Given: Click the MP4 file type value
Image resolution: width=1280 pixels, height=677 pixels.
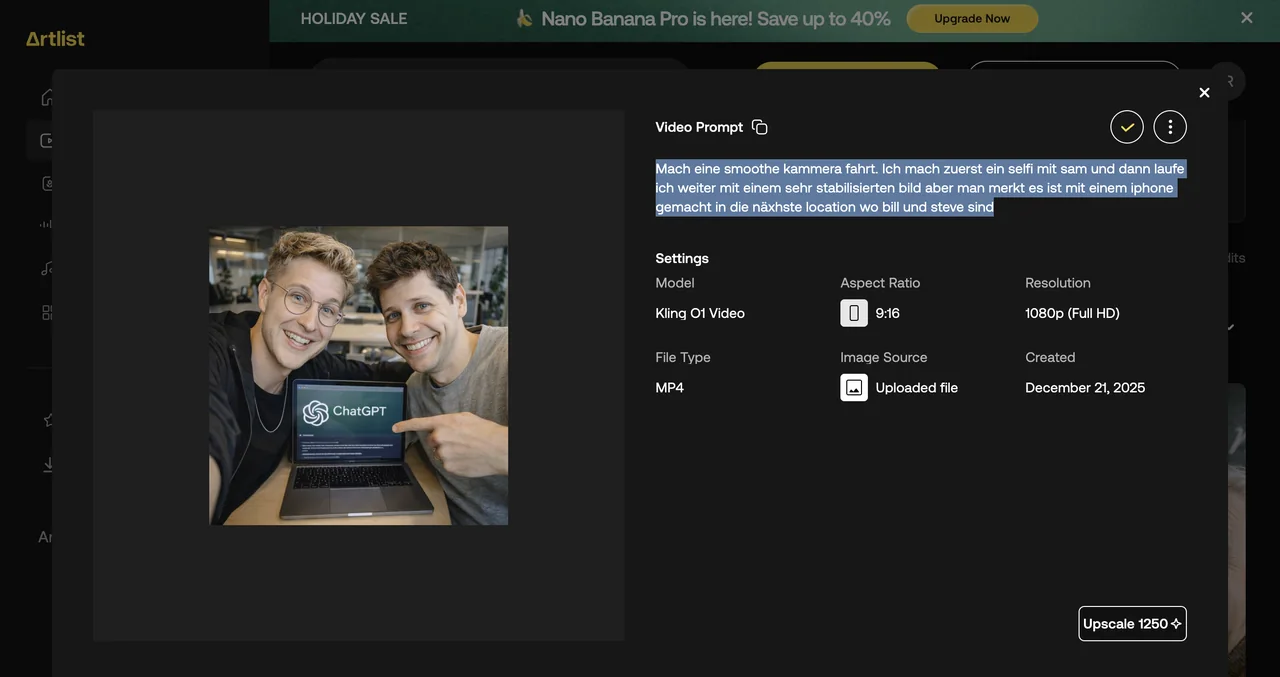Looking at the screenshot, I should tap(670, 387).
